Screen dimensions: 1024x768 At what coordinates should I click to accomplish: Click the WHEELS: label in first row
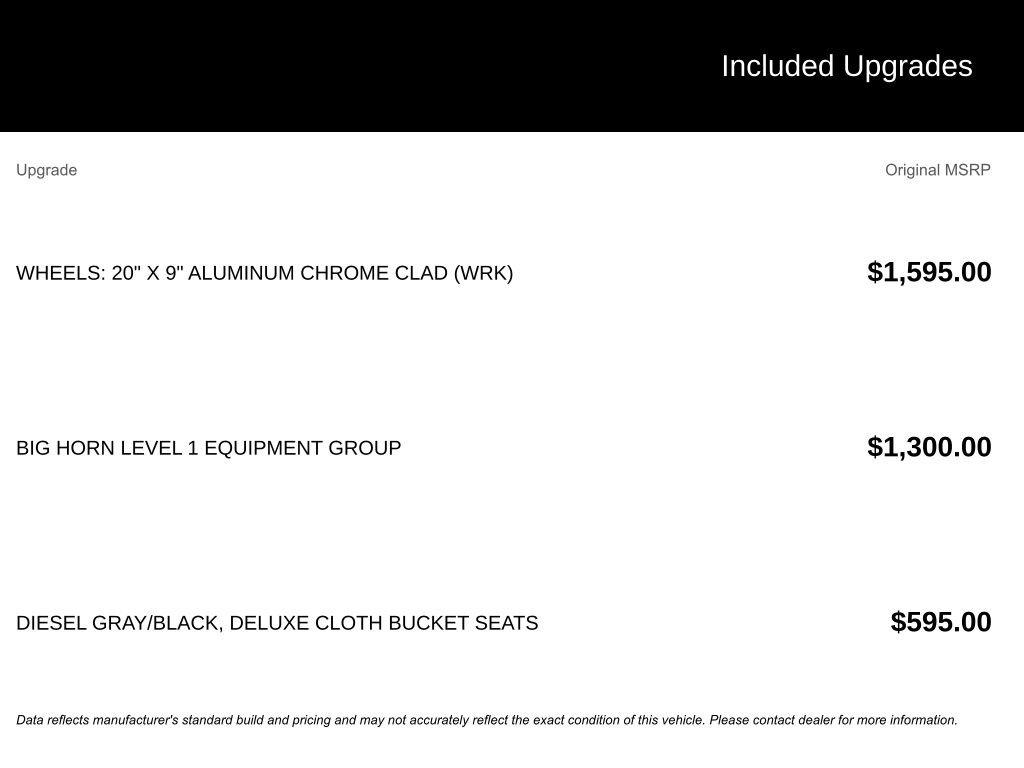(x=60, y=273)
